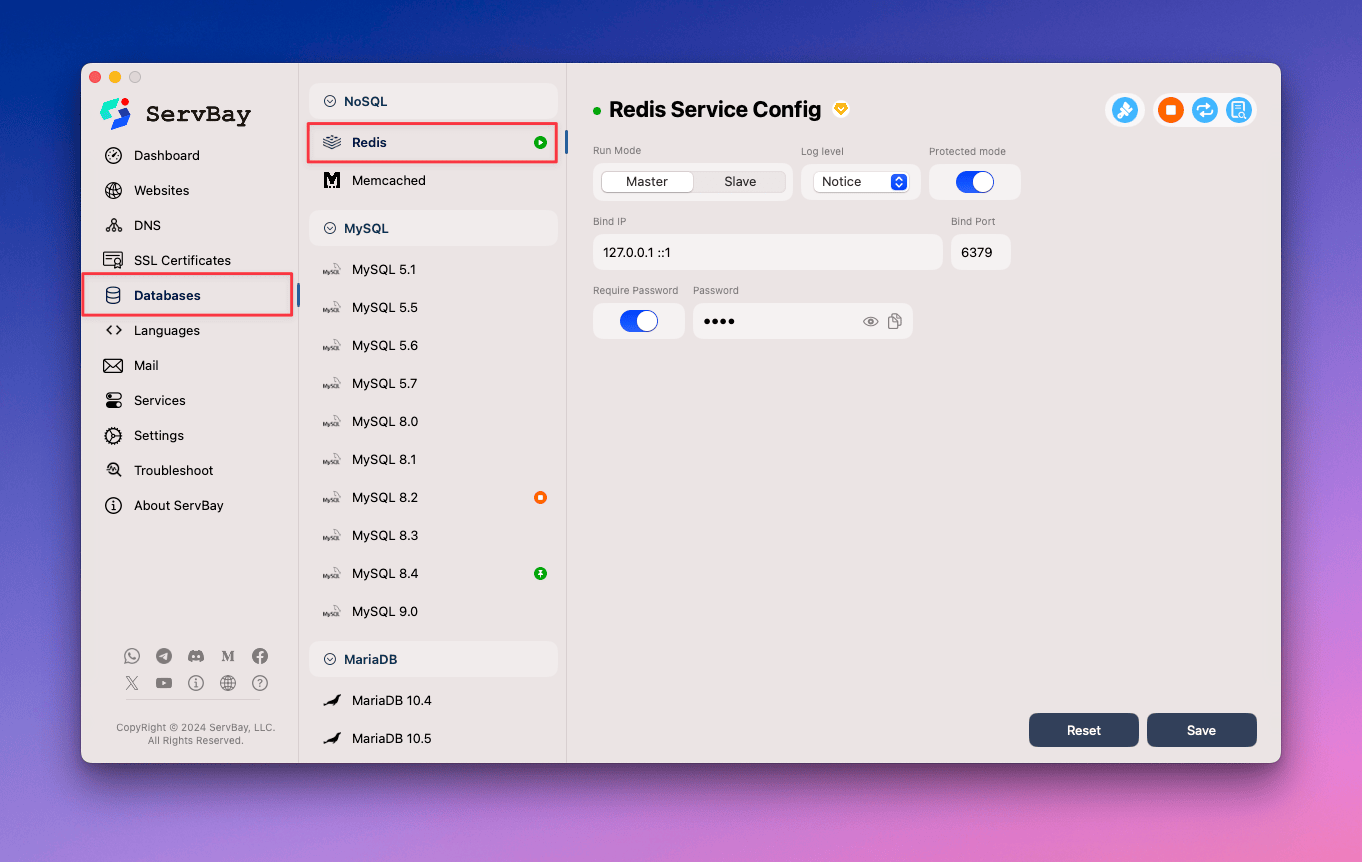
Task: Disable Protected mode for Redis
Action: [x=974, y=181]
